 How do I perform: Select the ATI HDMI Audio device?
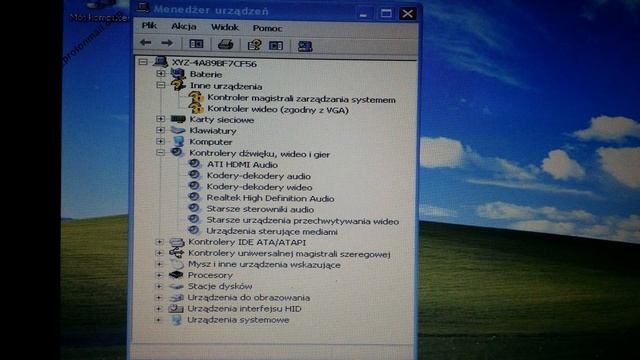[x=242, y=164]
